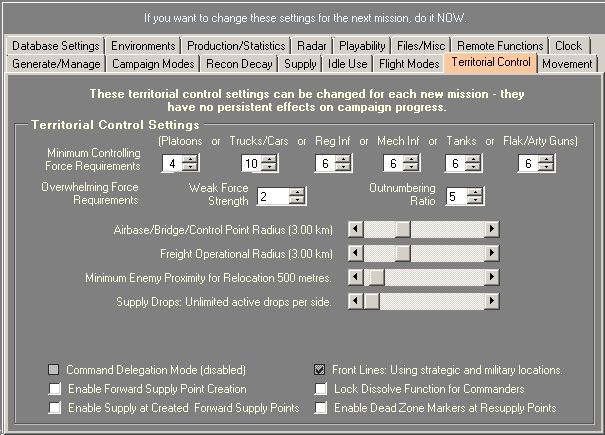Go to the Flight Modes tab
605x435 pixels.
410,64
